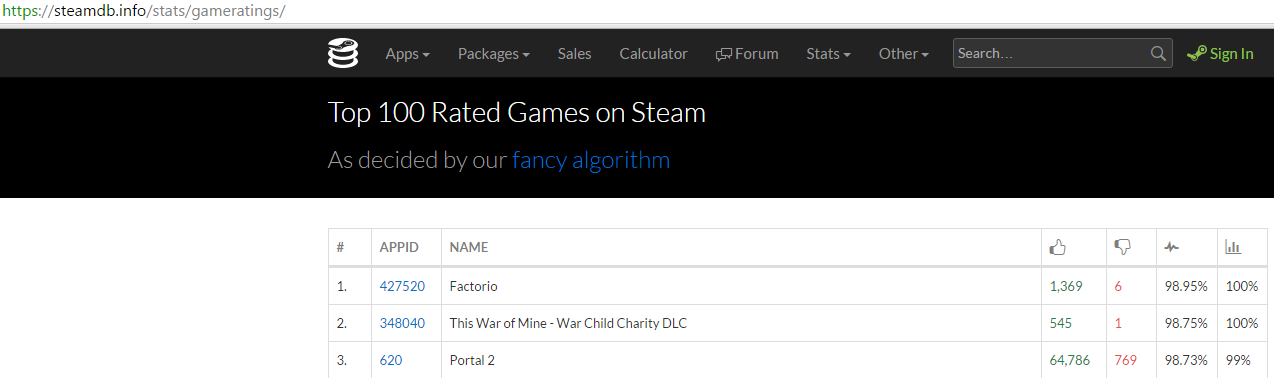The width and height of the screenshot is (1274, 378).
Task: Click the browser address bar URL
Action: click(x=143, y=11)
